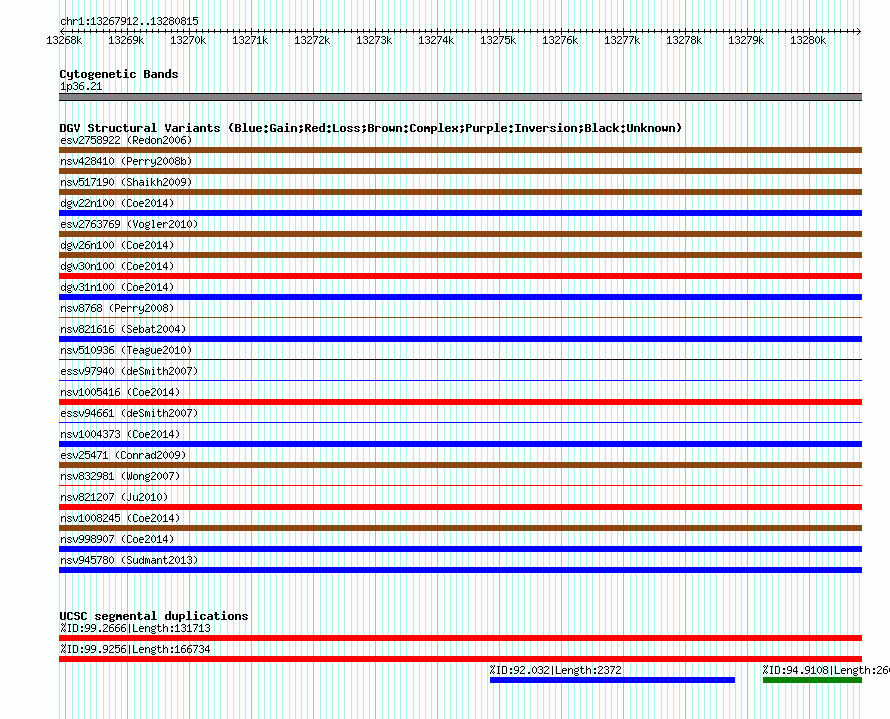Click the 13268k ruler tick label
Screen dimensions: 890x719
(64, 40)
